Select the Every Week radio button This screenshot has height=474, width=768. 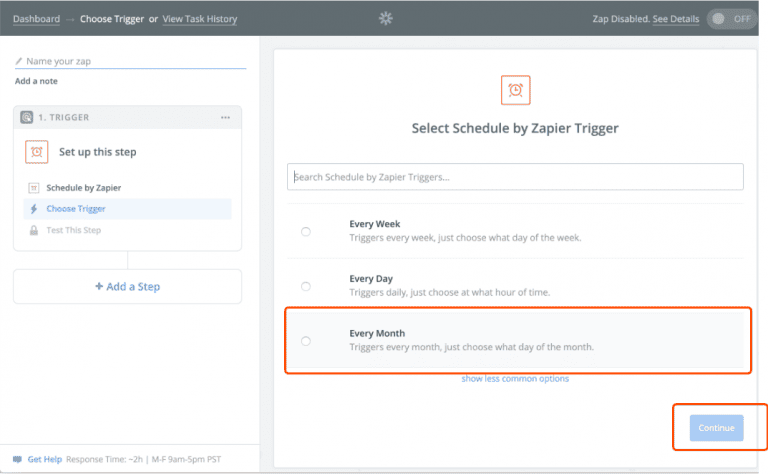306,231
